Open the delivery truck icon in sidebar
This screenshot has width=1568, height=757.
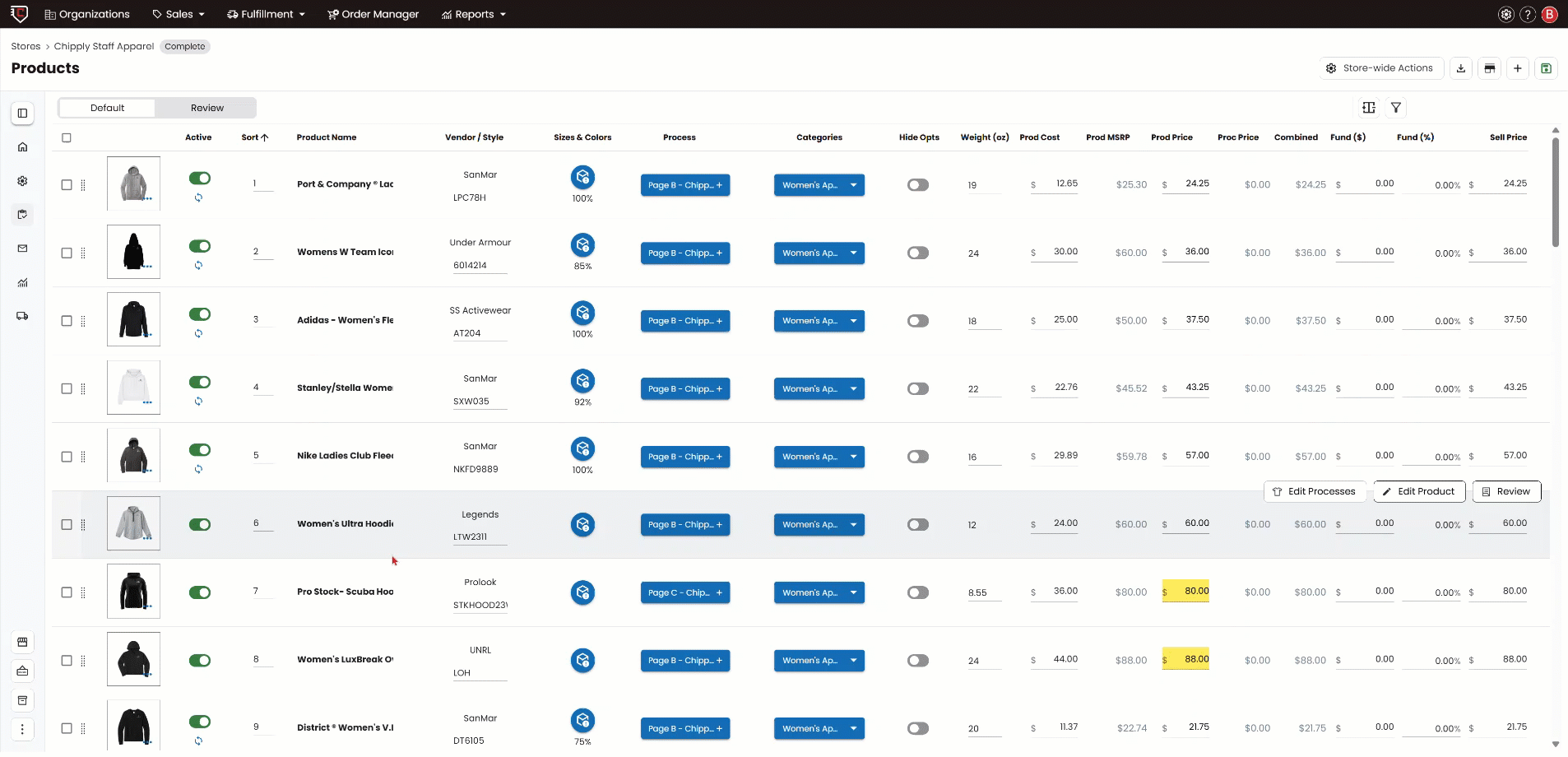pos(22,316)
